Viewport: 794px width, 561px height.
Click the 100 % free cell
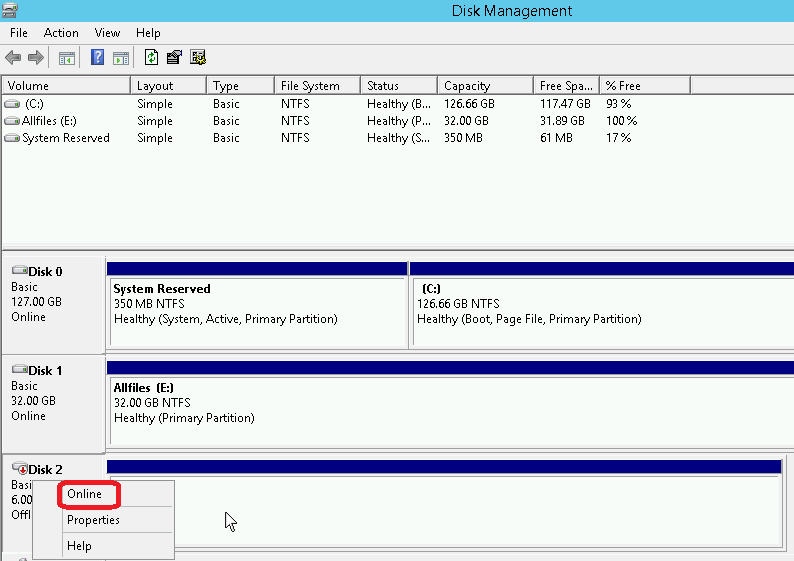coord(621,121)
